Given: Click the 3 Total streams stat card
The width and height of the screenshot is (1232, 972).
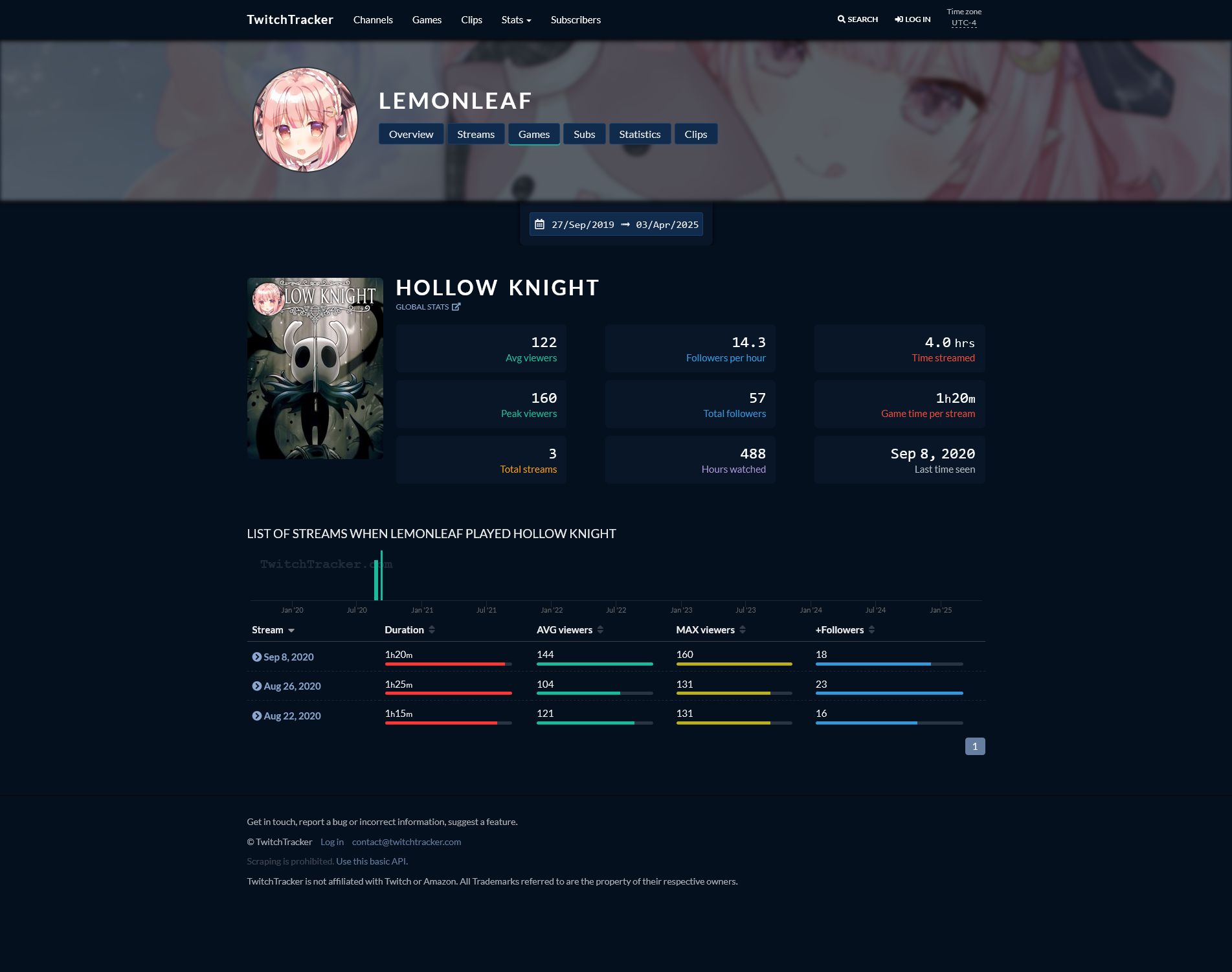Looking at the screenshot, I should (481, 460).
